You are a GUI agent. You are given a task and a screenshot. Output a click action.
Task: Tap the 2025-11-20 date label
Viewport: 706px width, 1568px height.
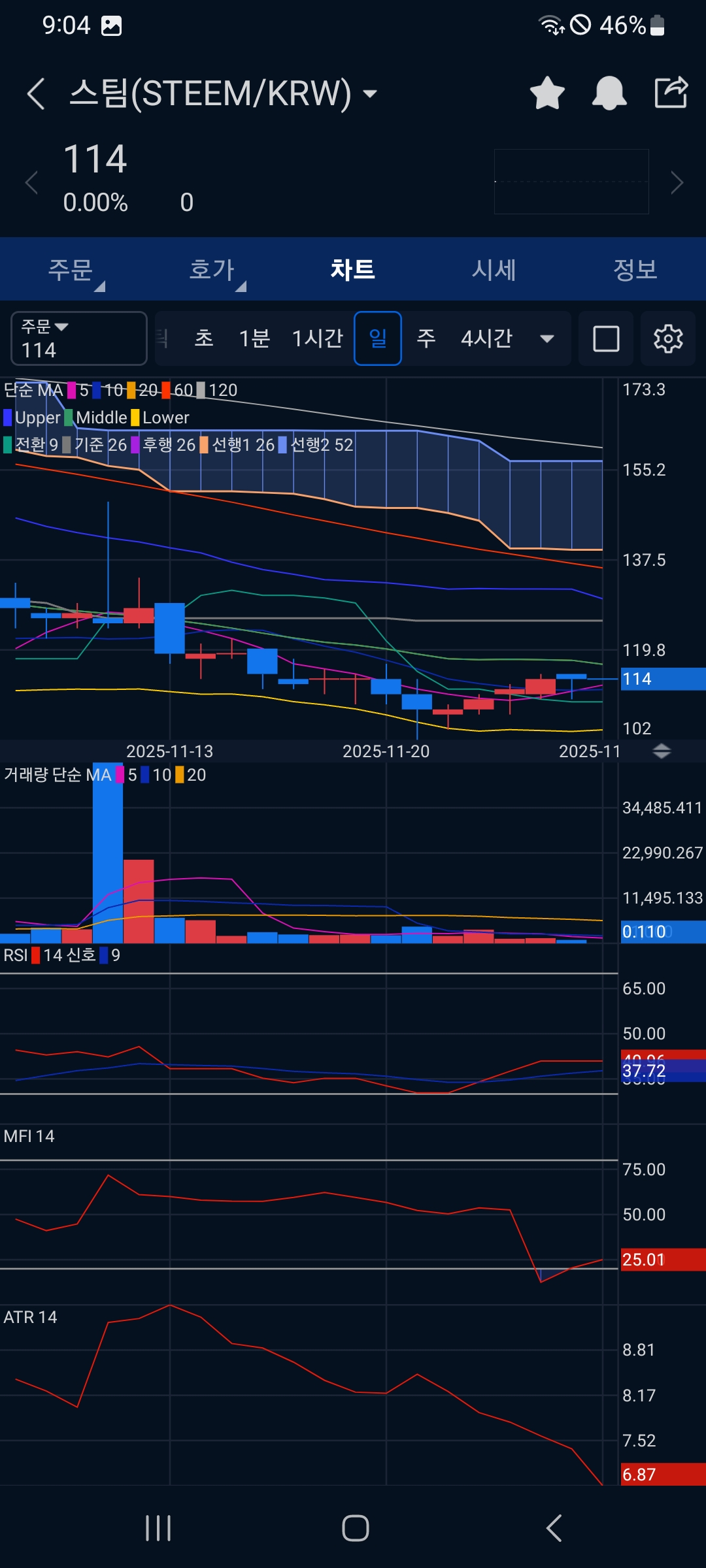click(386, 751)
